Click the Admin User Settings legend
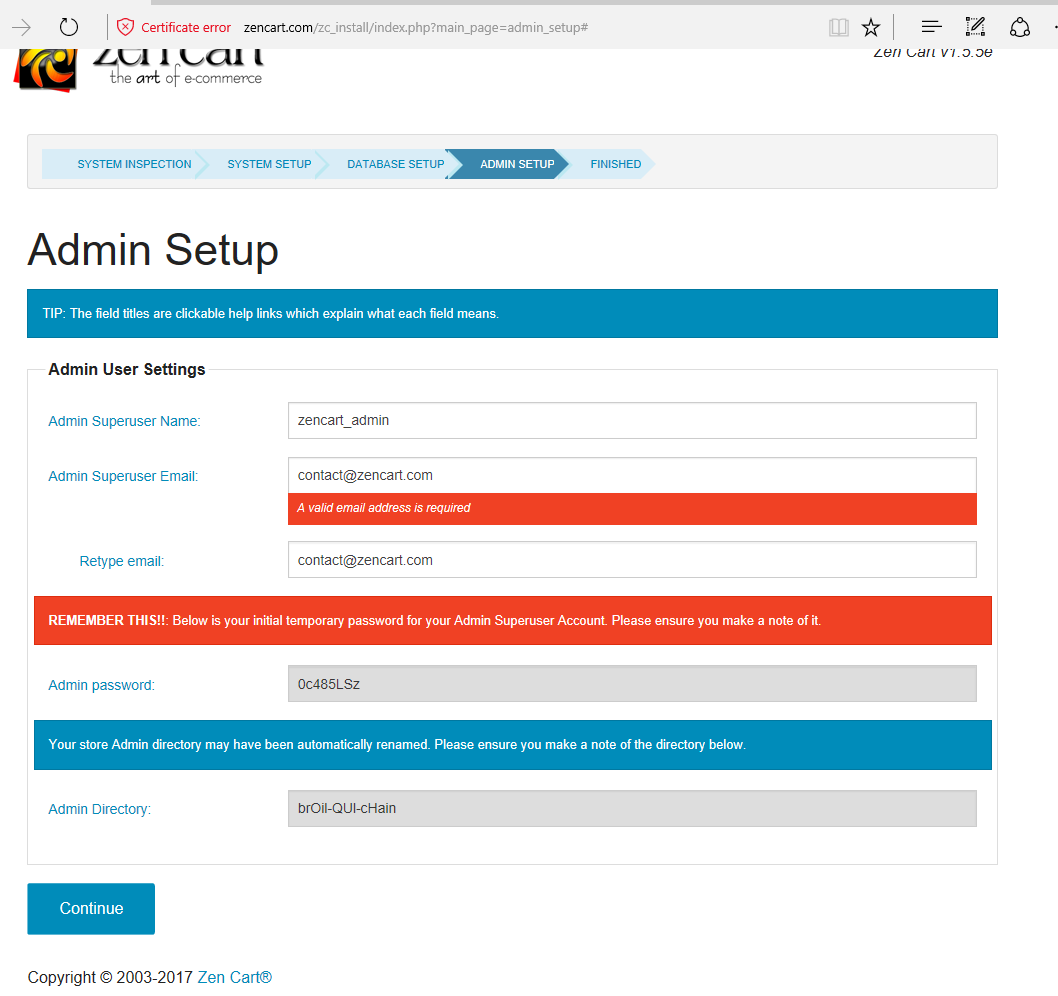Screen dimensions: 1058x996 (127, 370)
